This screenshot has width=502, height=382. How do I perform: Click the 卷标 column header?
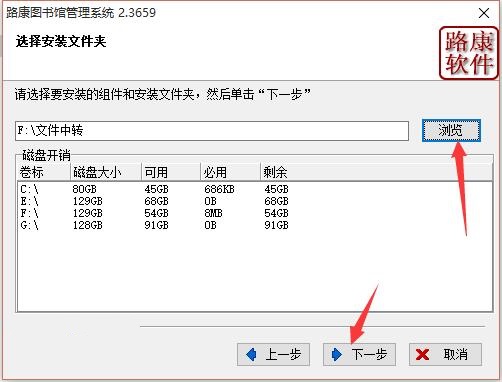[x=44, y=172]
